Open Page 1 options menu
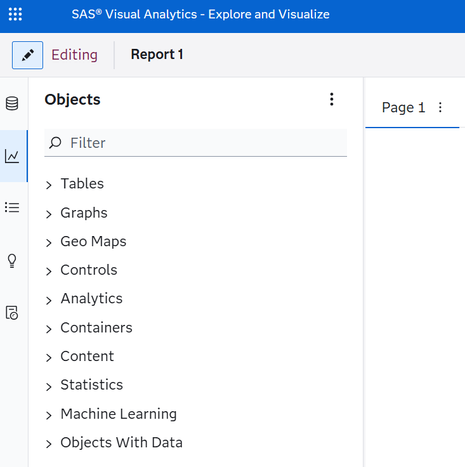The height and width of the screenshot is (467, 465). pos(440,107)
